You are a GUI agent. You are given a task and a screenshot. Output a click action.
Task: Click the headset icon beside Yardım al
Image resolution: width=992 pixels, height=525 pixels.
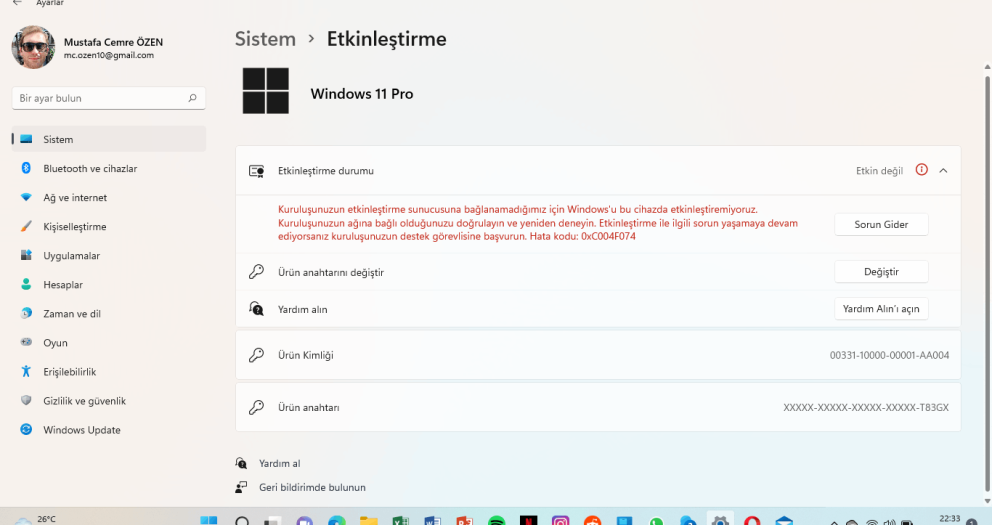click(241, 463)
